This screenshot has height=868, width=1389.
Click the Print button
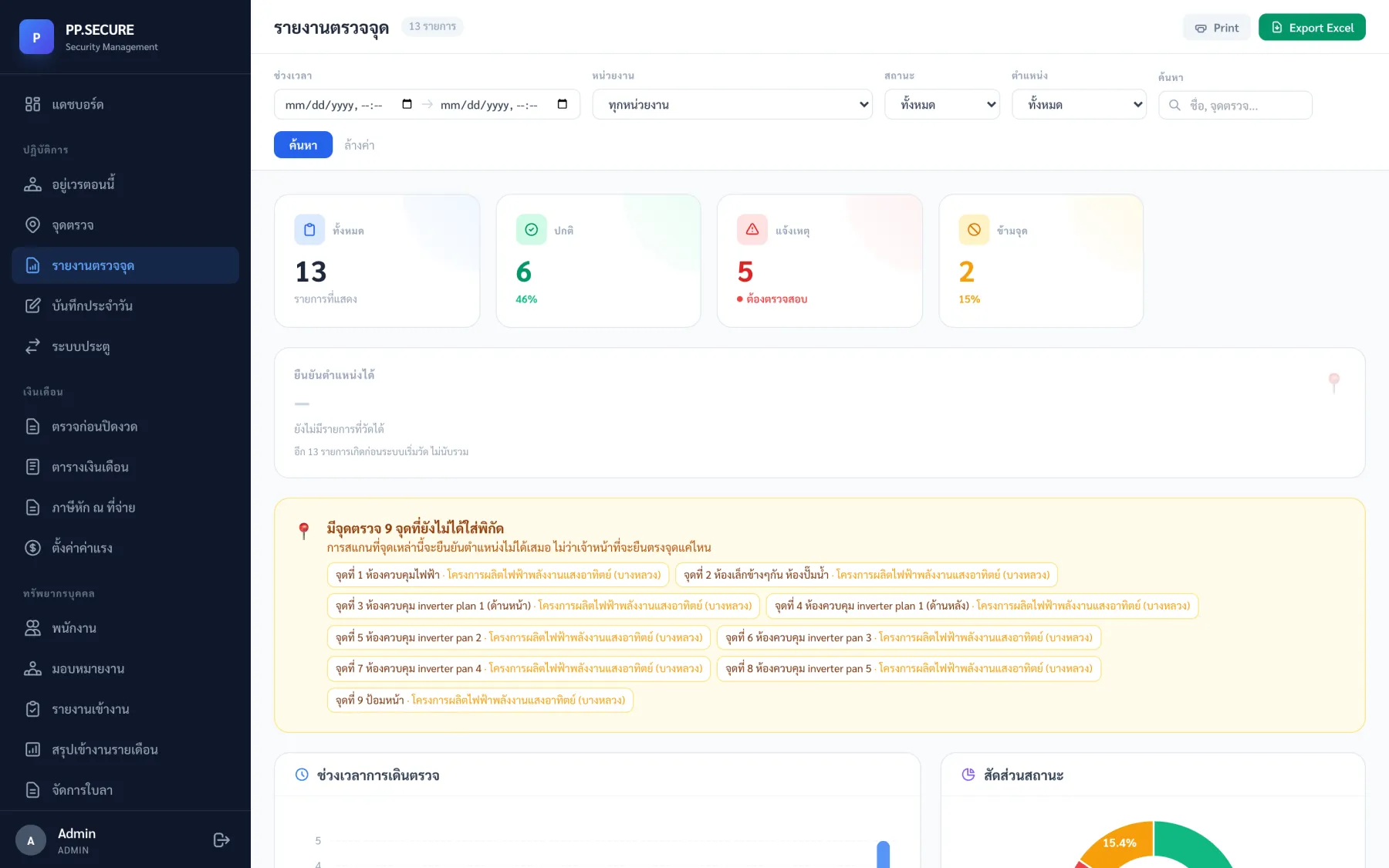1216,28
